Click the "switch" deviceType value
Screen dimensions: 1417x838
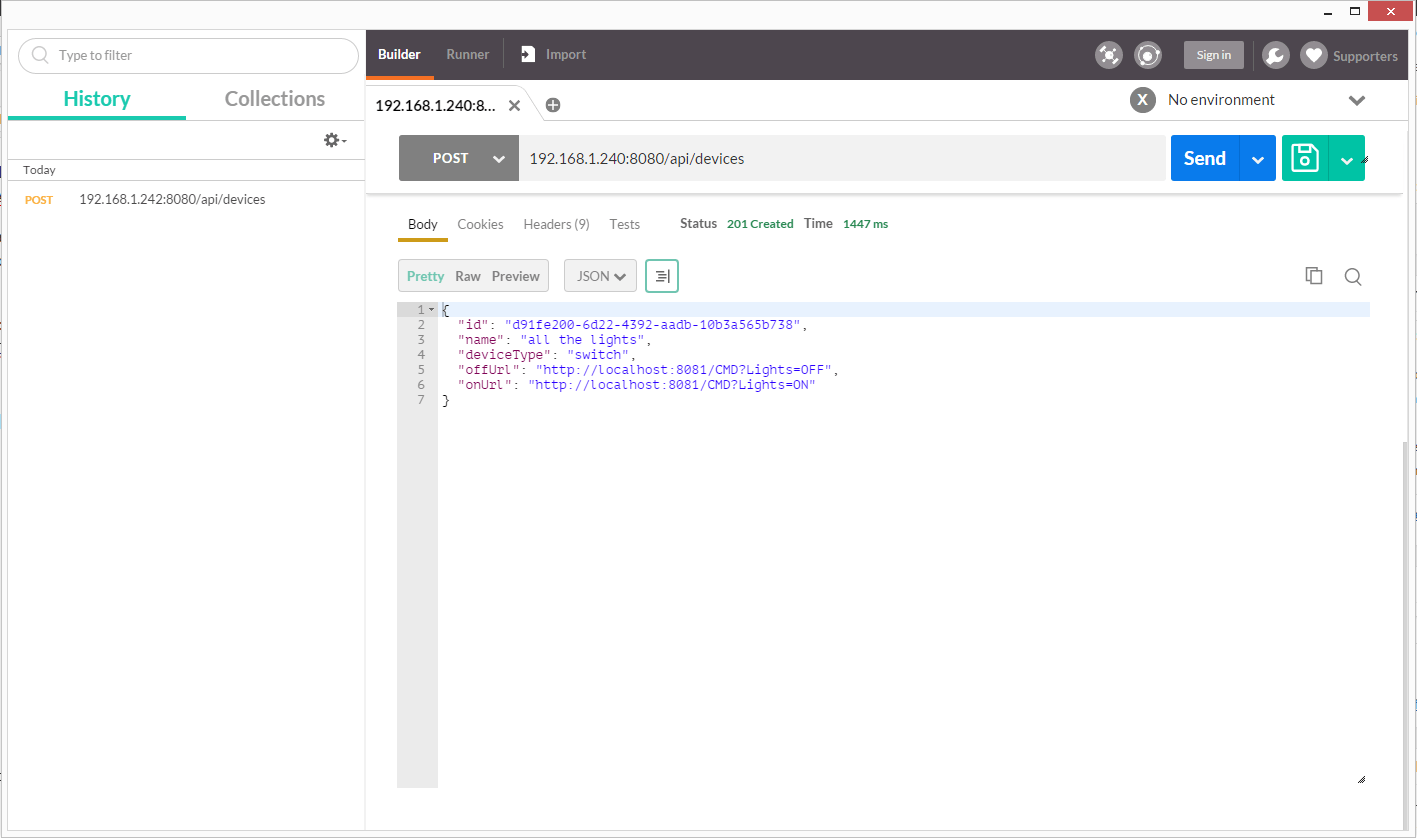(598, 355)
